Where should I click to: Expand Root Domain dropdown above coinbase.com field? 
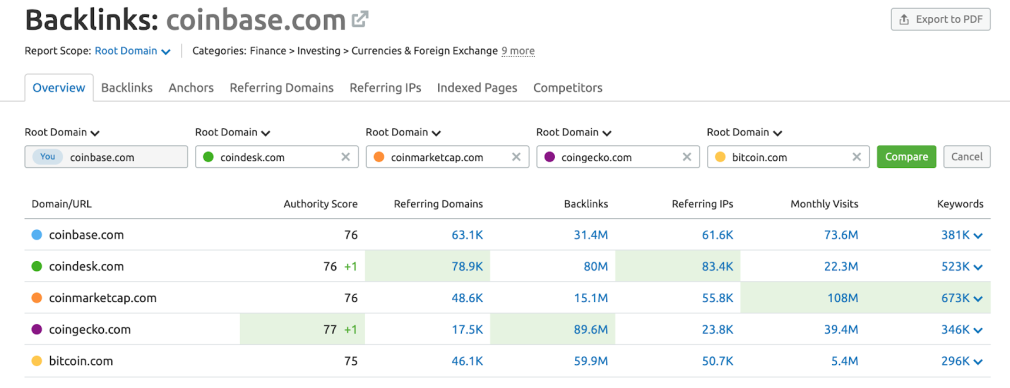point(62,132)
